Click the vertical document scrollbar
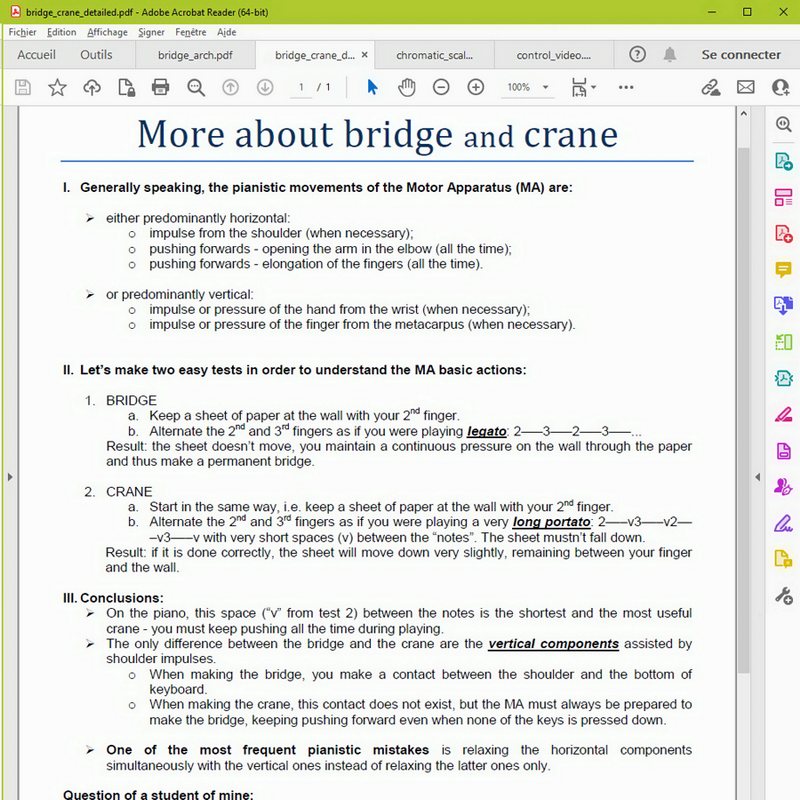Viewport: 800px width, 800px height. click(743, 400)
